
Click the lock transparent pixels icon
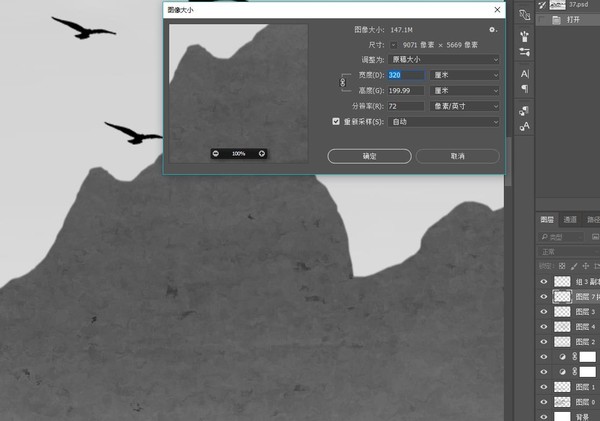[562, 266]
